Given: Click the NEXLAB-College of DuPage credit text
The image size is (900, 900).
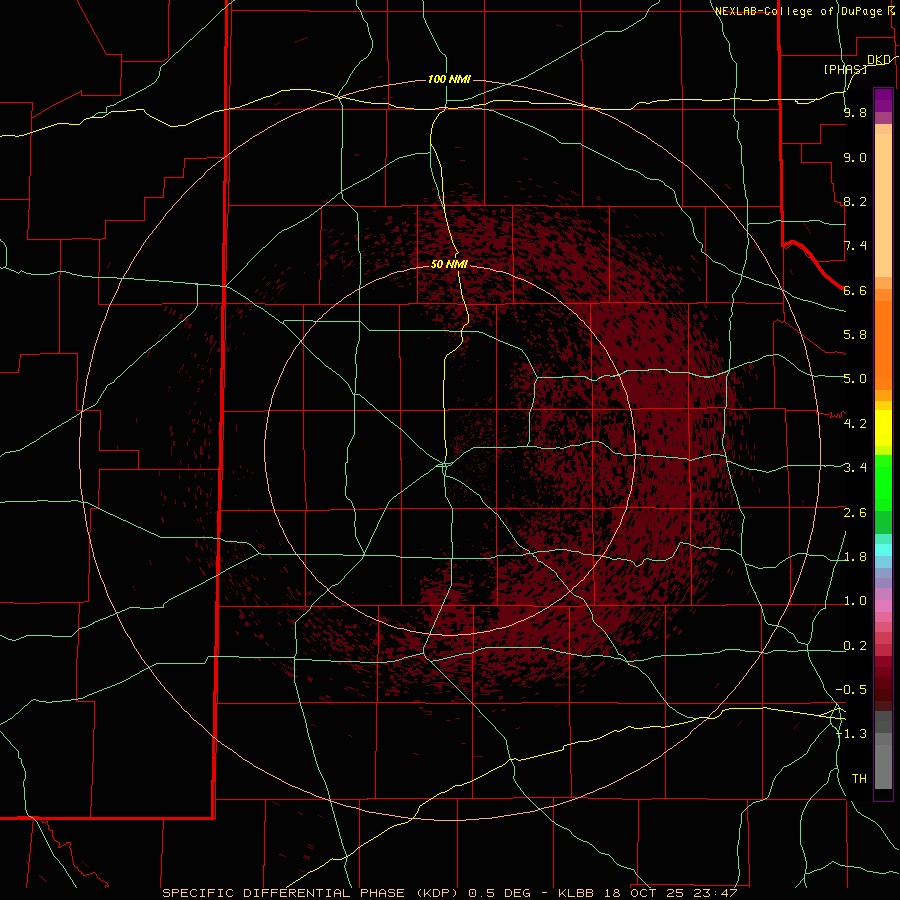Looking at the screenshot, I should (x=799, y=11).
